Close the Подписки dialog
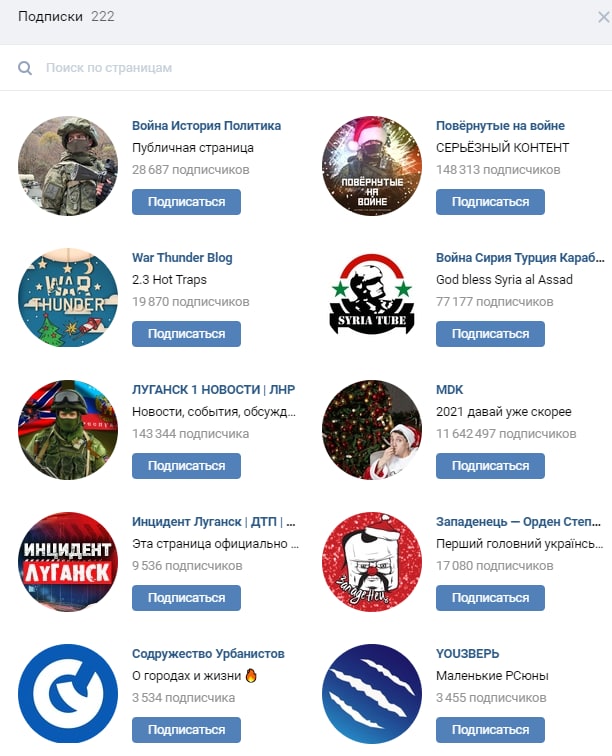612x756 pixels. [x=603, y=17]
